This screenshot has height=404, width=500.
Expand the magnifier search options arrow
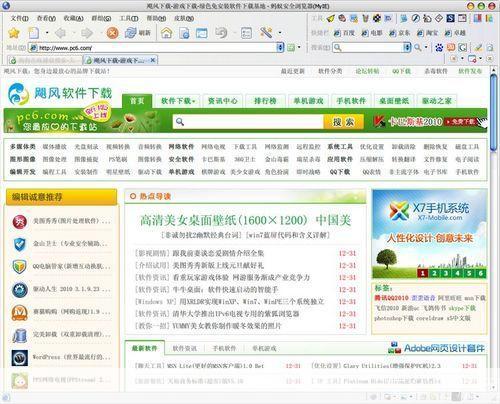(426, 48)
